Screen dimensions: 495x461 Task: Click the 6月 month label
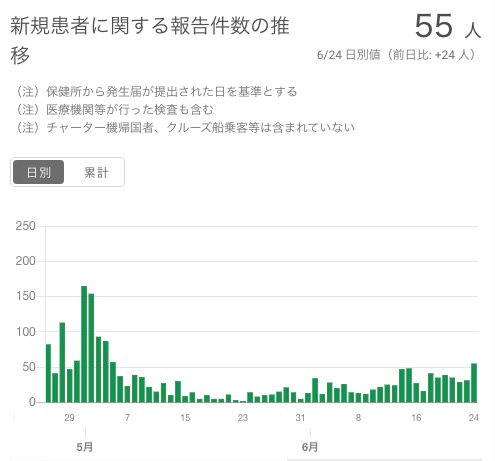tap(310, 447)
